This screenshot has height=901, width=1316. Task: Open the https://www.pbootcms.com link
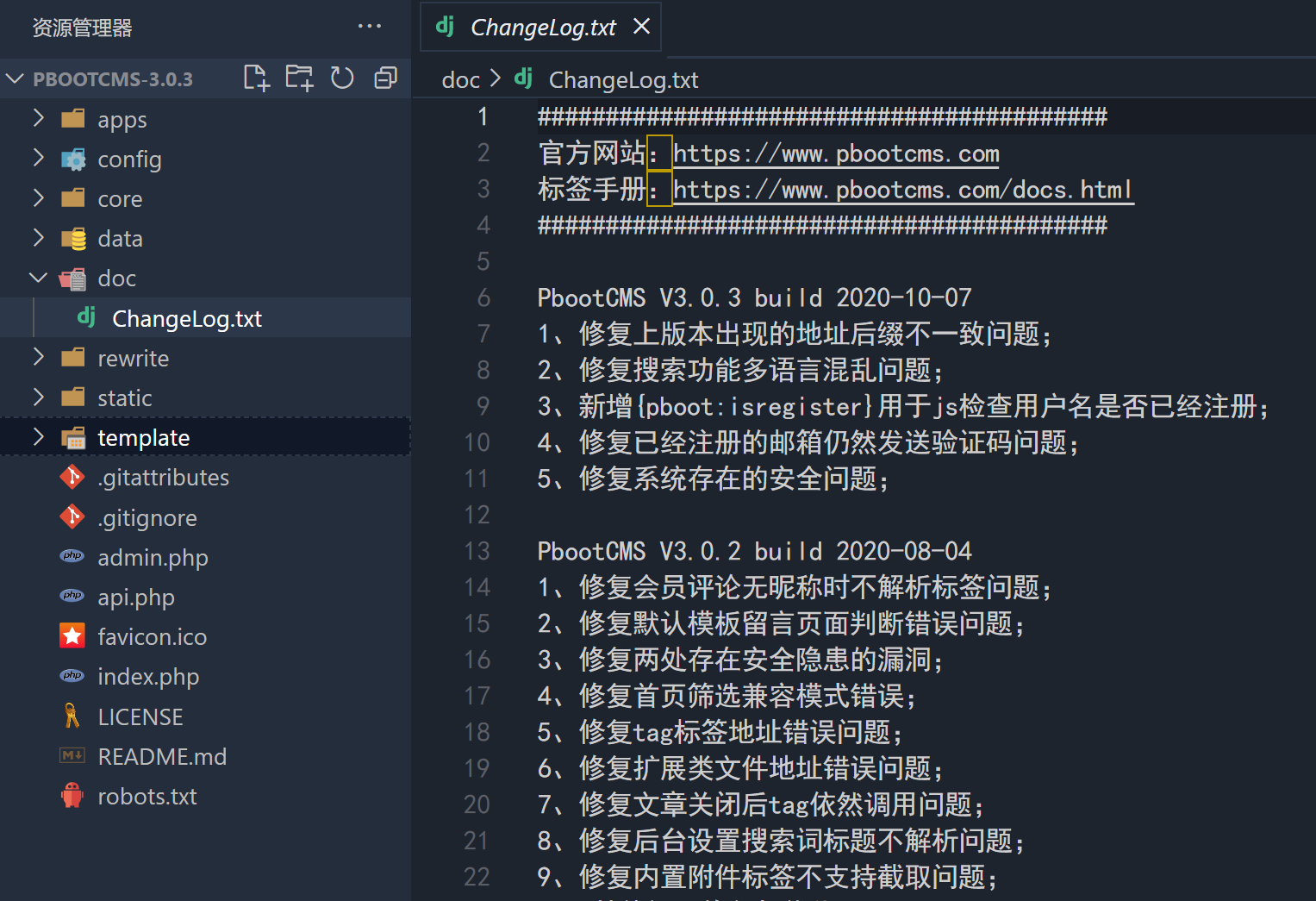(836, 153)
